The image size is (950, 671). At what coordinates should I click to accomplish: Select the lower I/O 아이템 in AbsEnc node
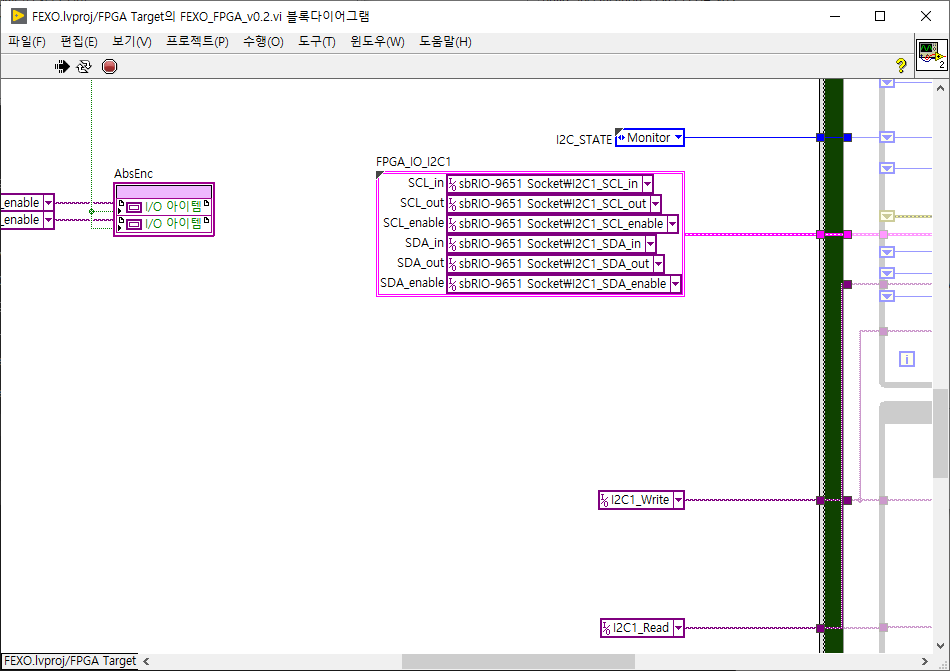click(164, 223)
